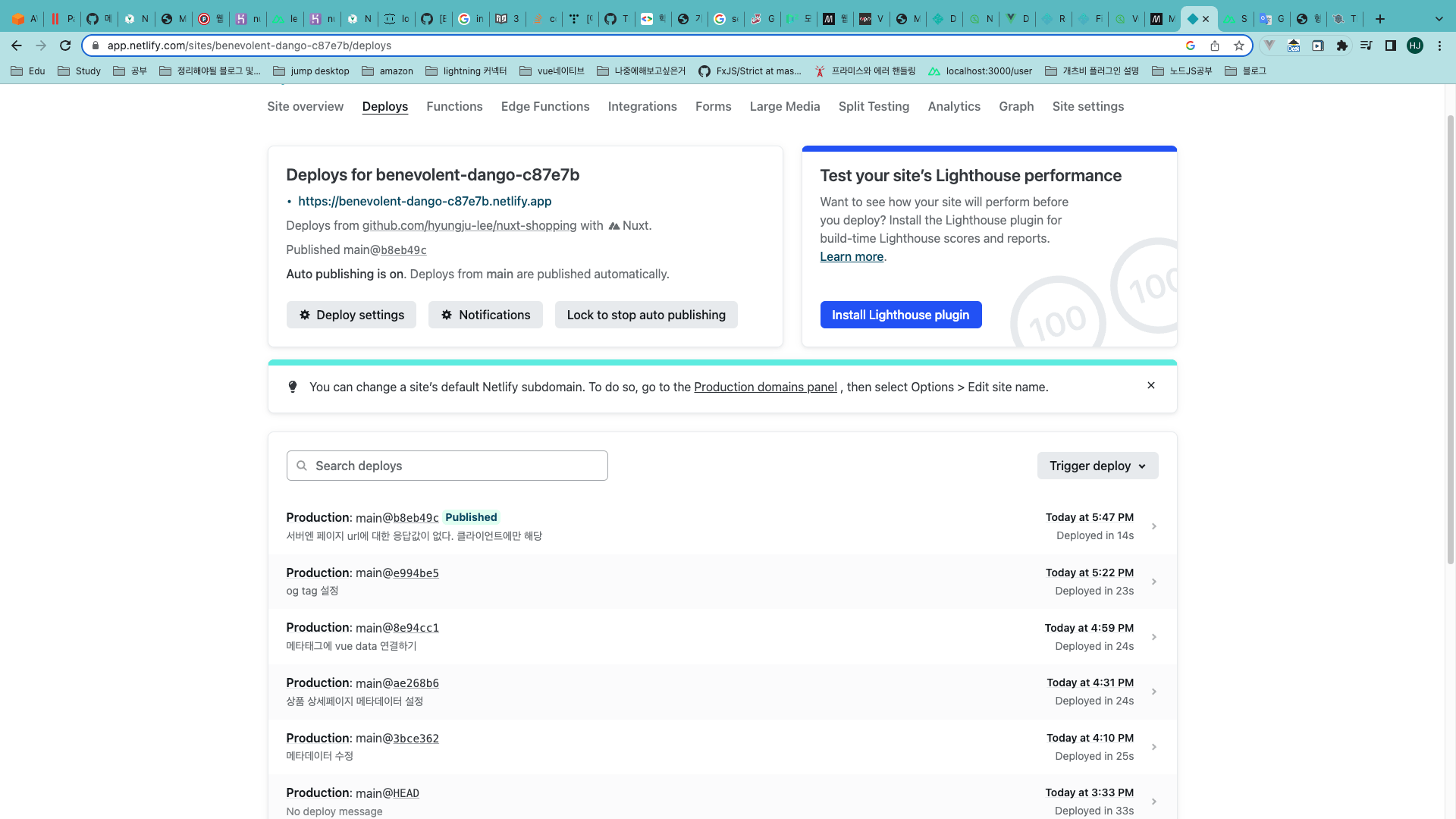Open deploy Notifications settings
Screen dimensions: 1456x819
[x=485, y=315]
